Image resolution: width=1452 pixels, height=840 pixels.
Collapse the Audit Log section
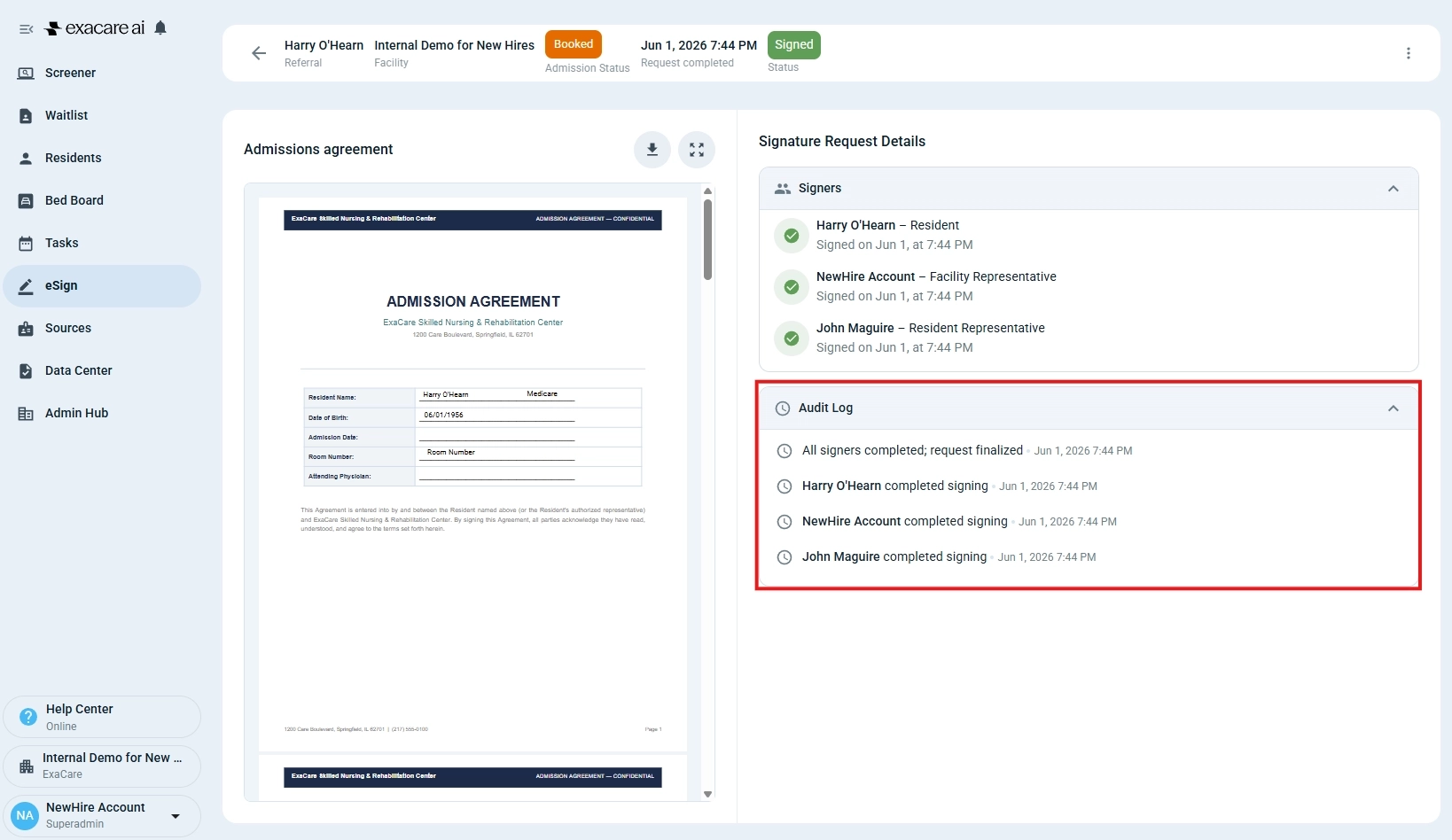click(1393, 408)
